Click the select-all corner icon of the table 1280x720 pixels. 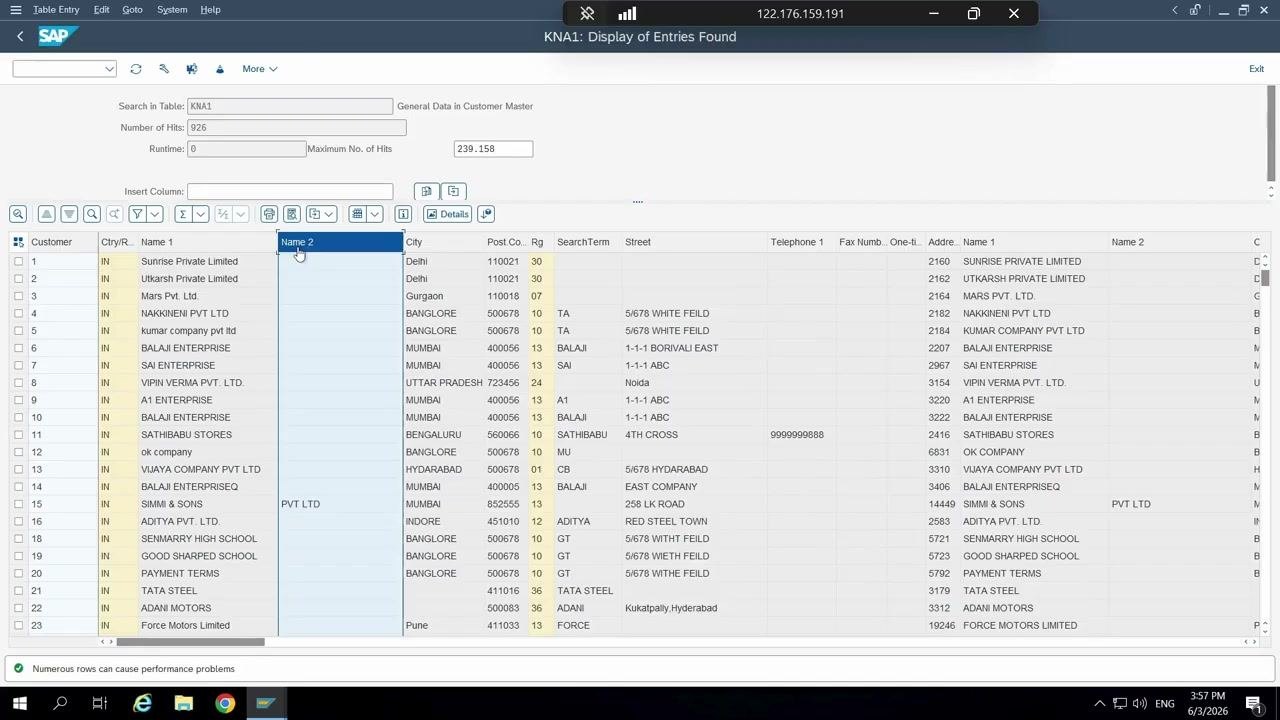click(x=18, y=242)
